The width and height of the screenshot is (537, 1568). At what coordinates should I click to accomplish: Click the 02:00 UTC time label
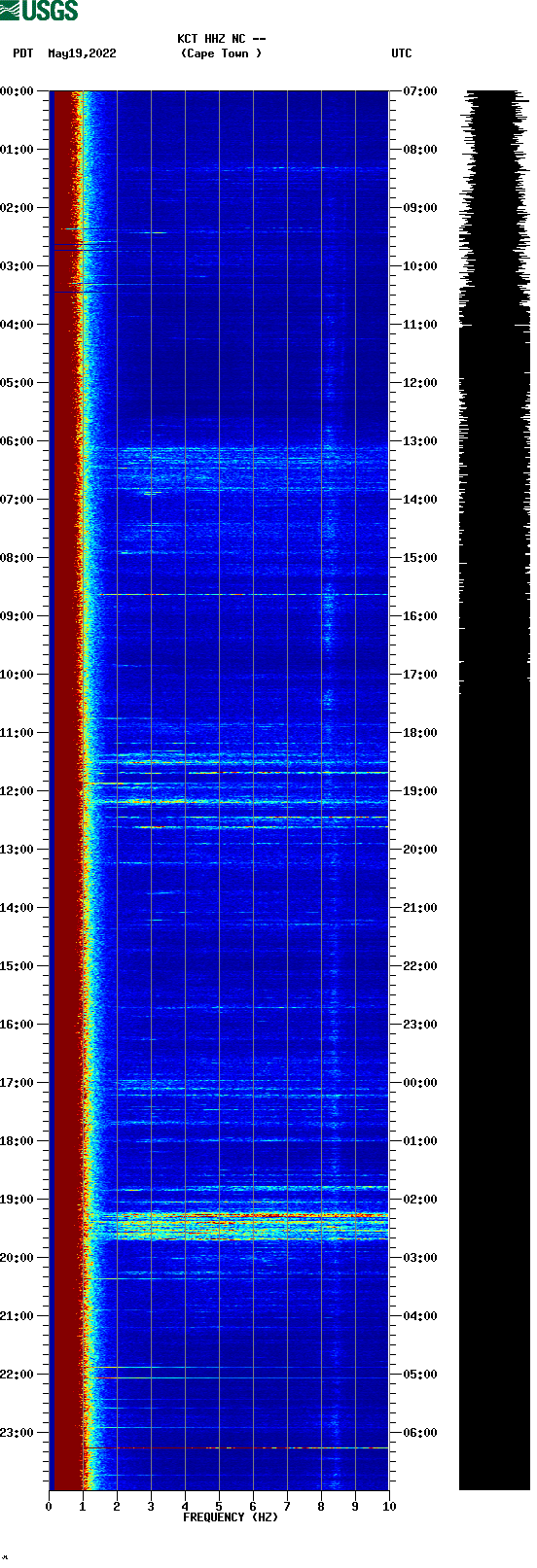pos(420,1200)
